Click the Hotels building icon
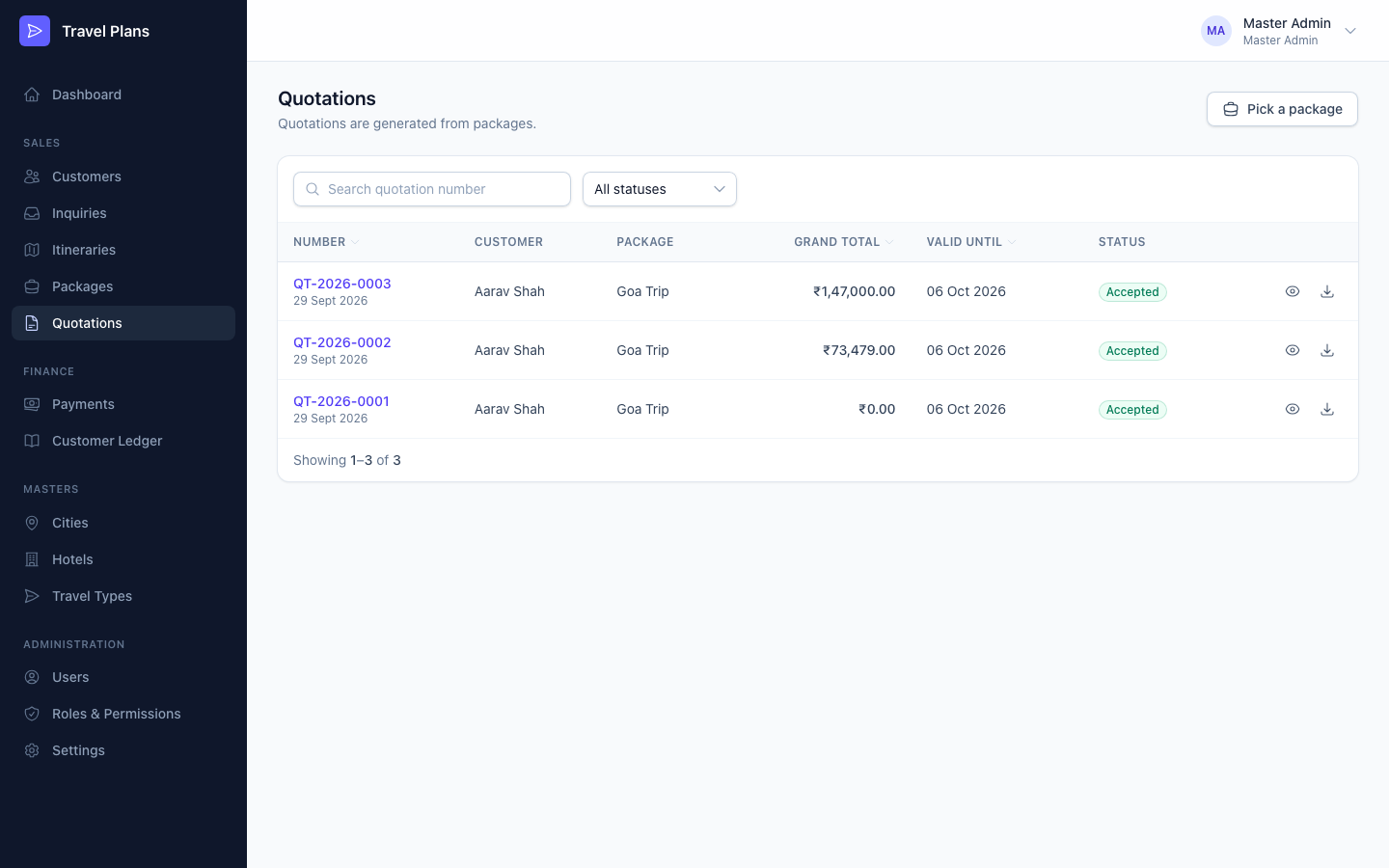 (32, 559)
